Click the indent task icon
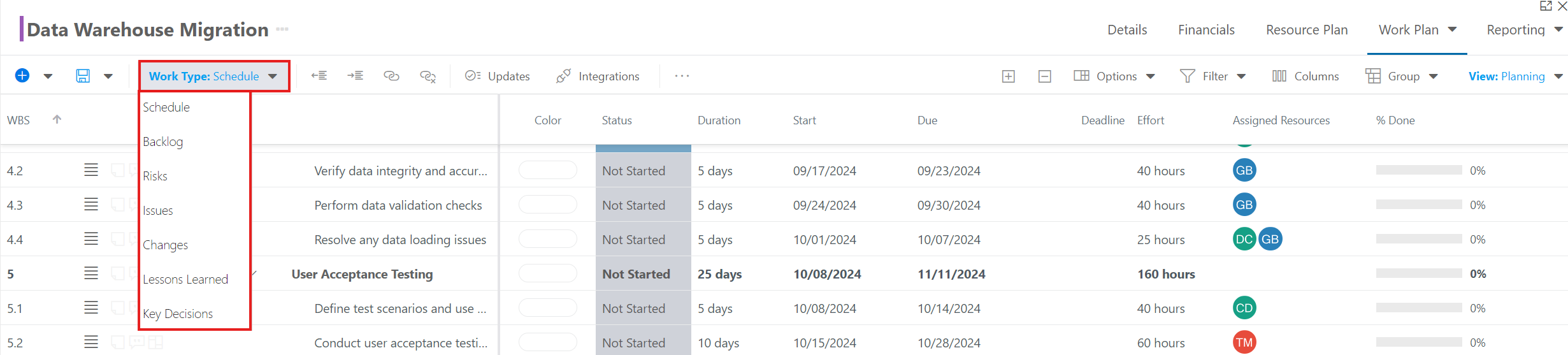 click(356, 76)
